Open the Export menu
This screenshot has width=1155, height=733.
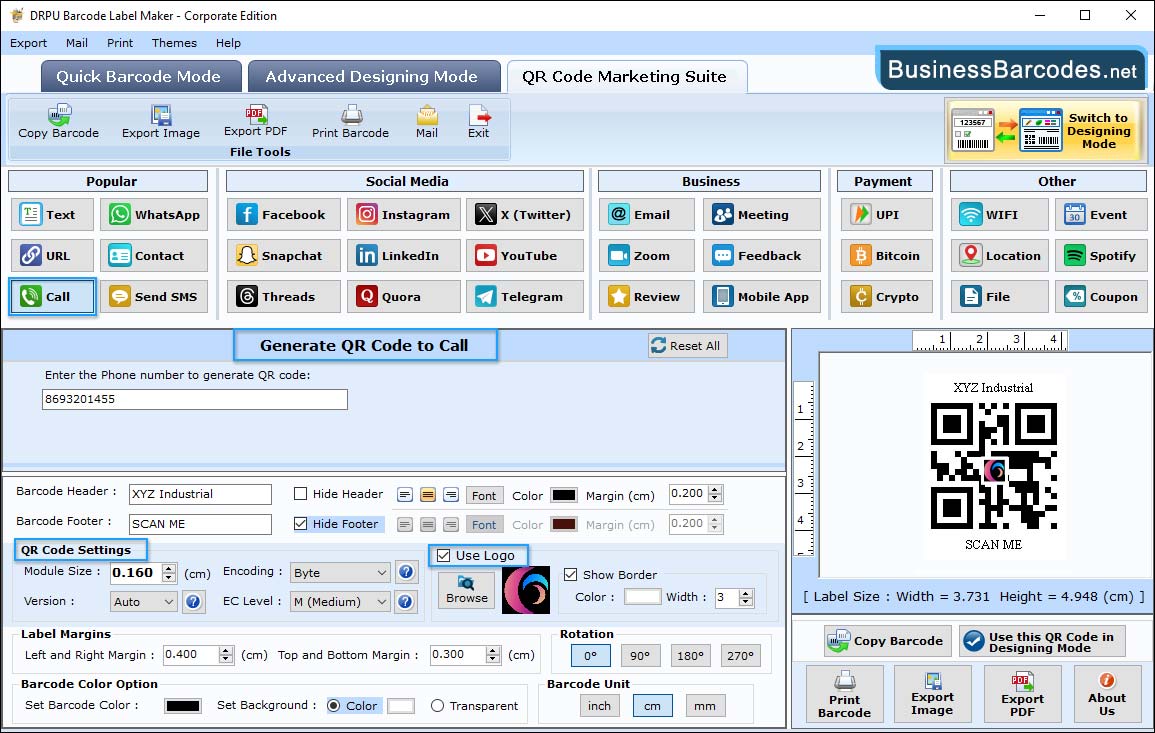pos(28,43)
